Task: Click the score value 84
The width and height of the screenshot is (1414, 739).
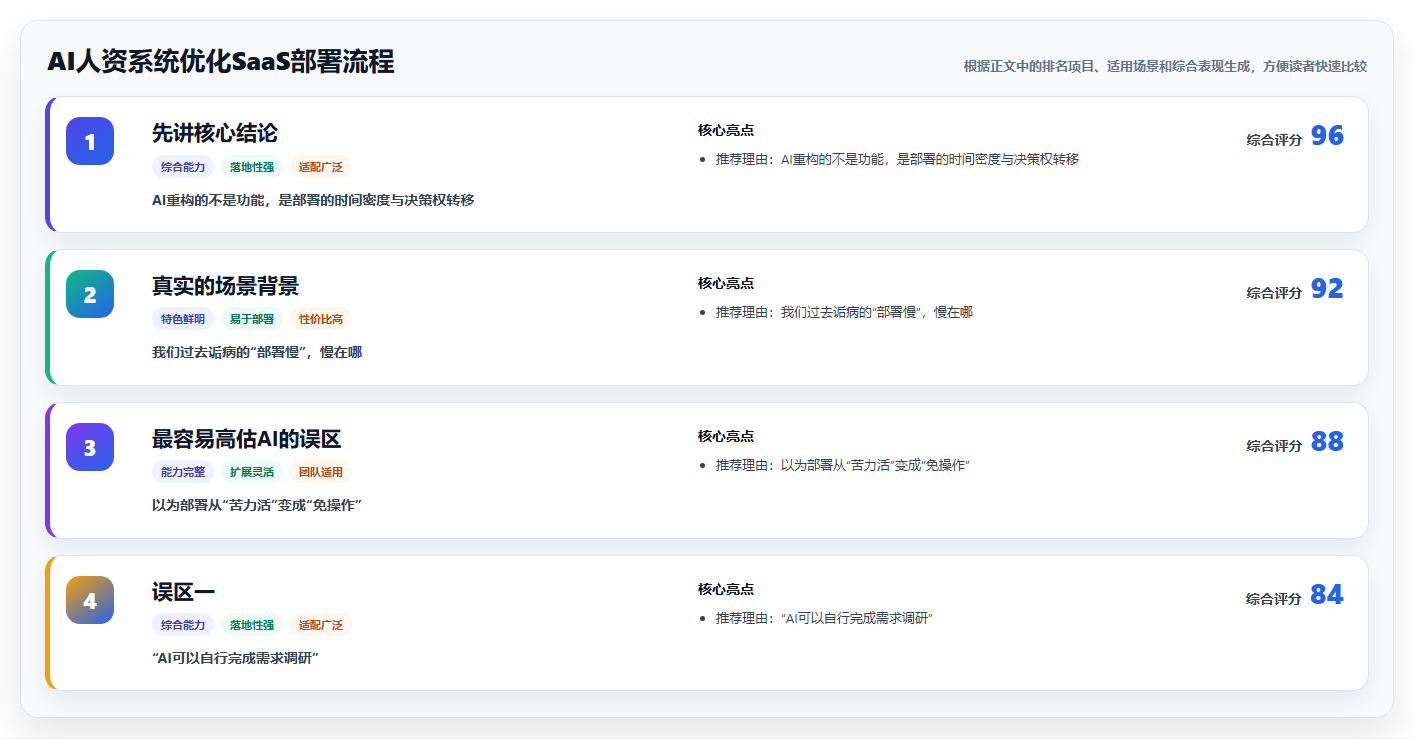Action: coord(1327,595)
